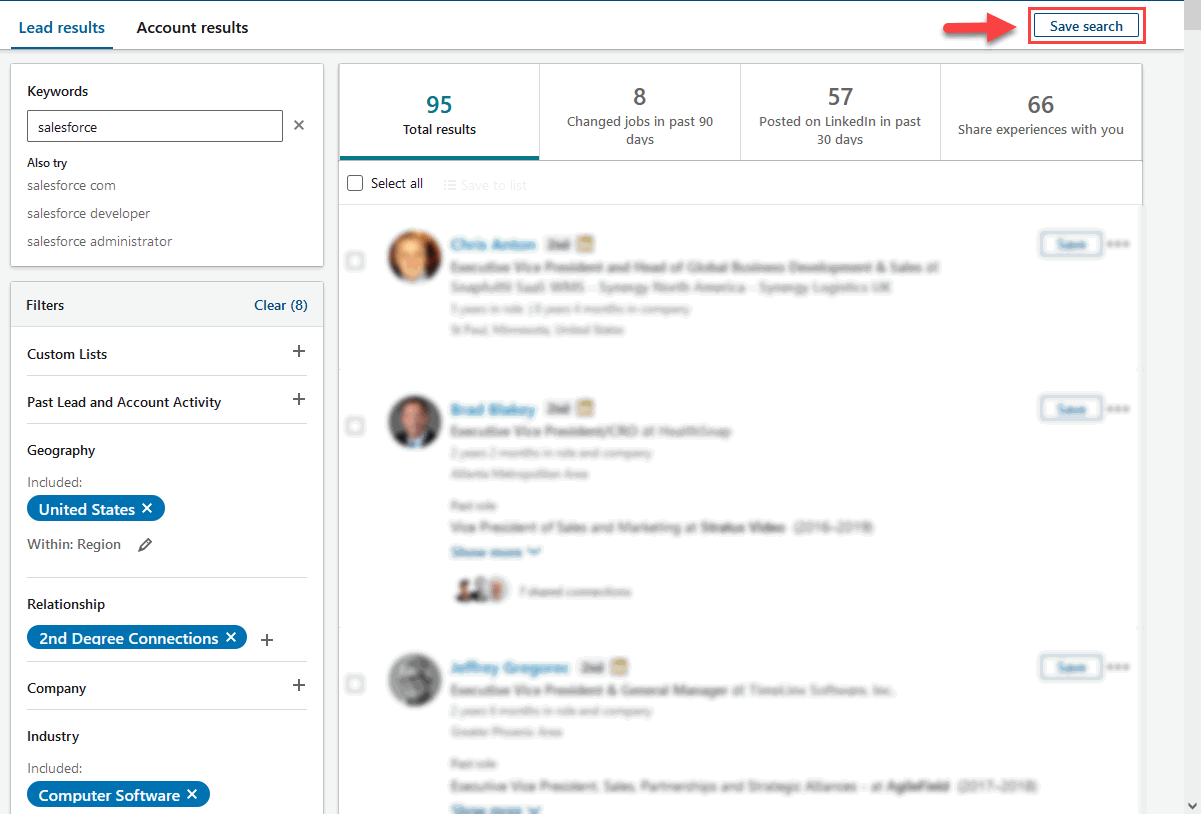
Task: Click the Save search button
Action: pos(1086,26)
